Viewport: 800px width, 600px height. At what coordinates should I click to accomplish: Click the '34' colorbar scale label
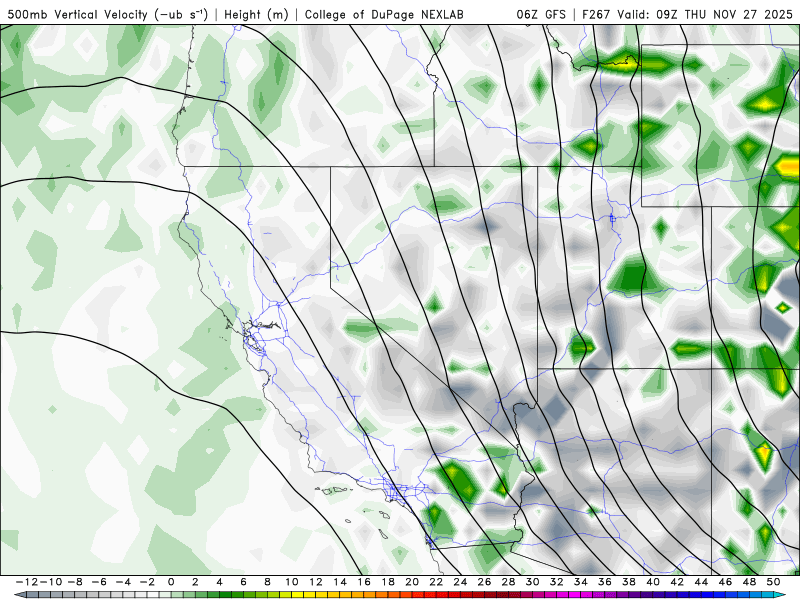click(x=581, y=582)
